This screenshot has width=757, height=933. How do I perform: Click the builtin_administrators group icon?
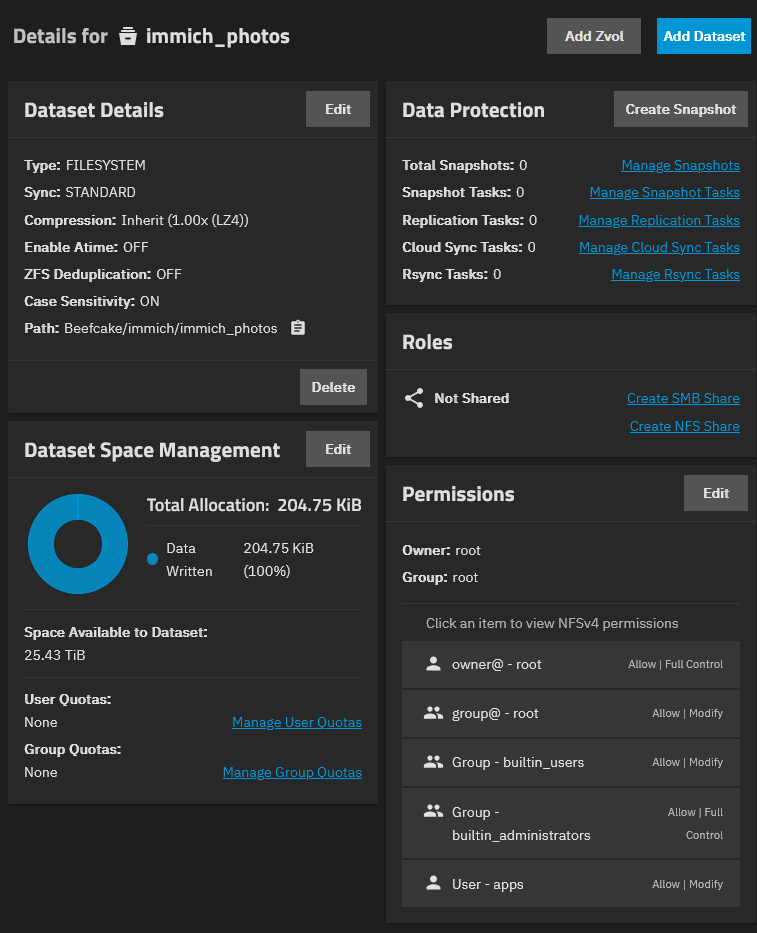click(x=433, y=812)
